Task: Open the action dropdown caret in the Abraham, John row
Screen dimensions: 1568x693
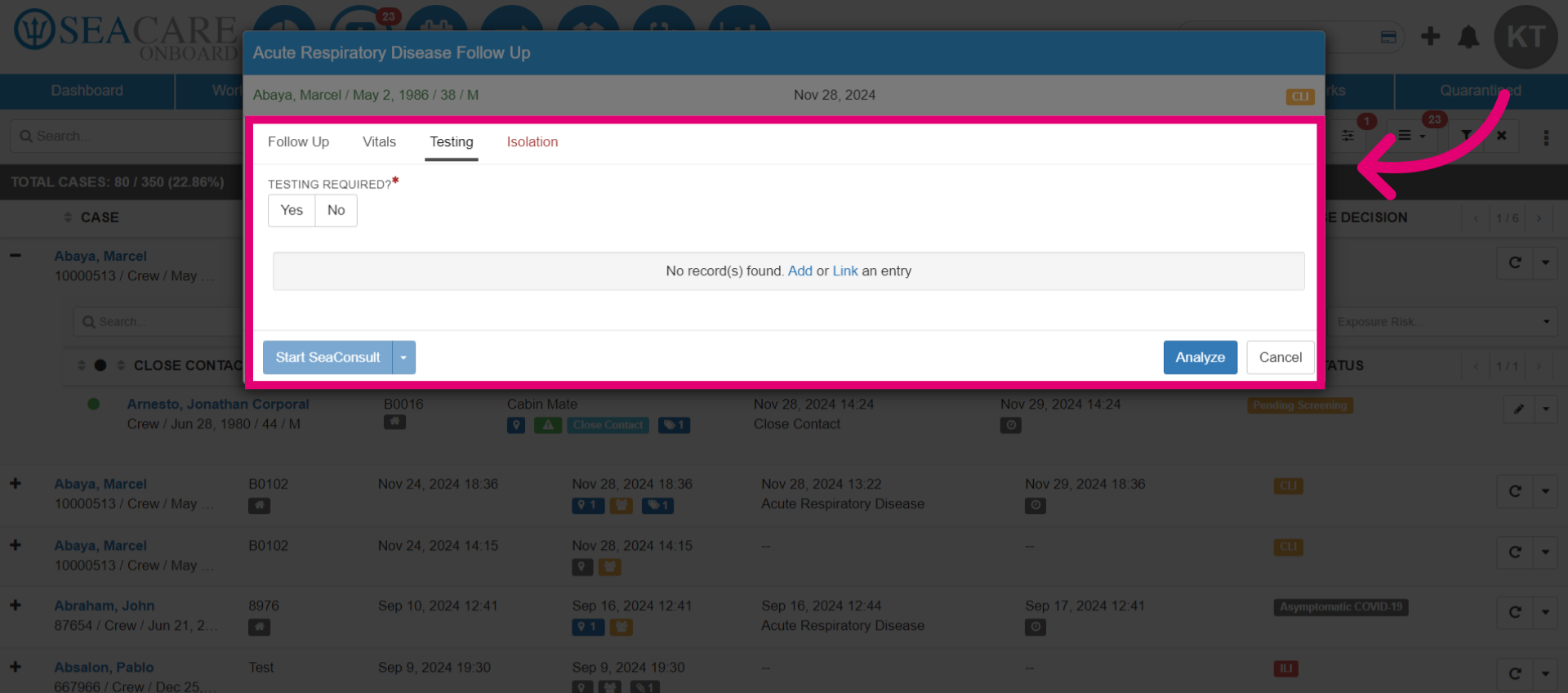Action: (1545, 612)
